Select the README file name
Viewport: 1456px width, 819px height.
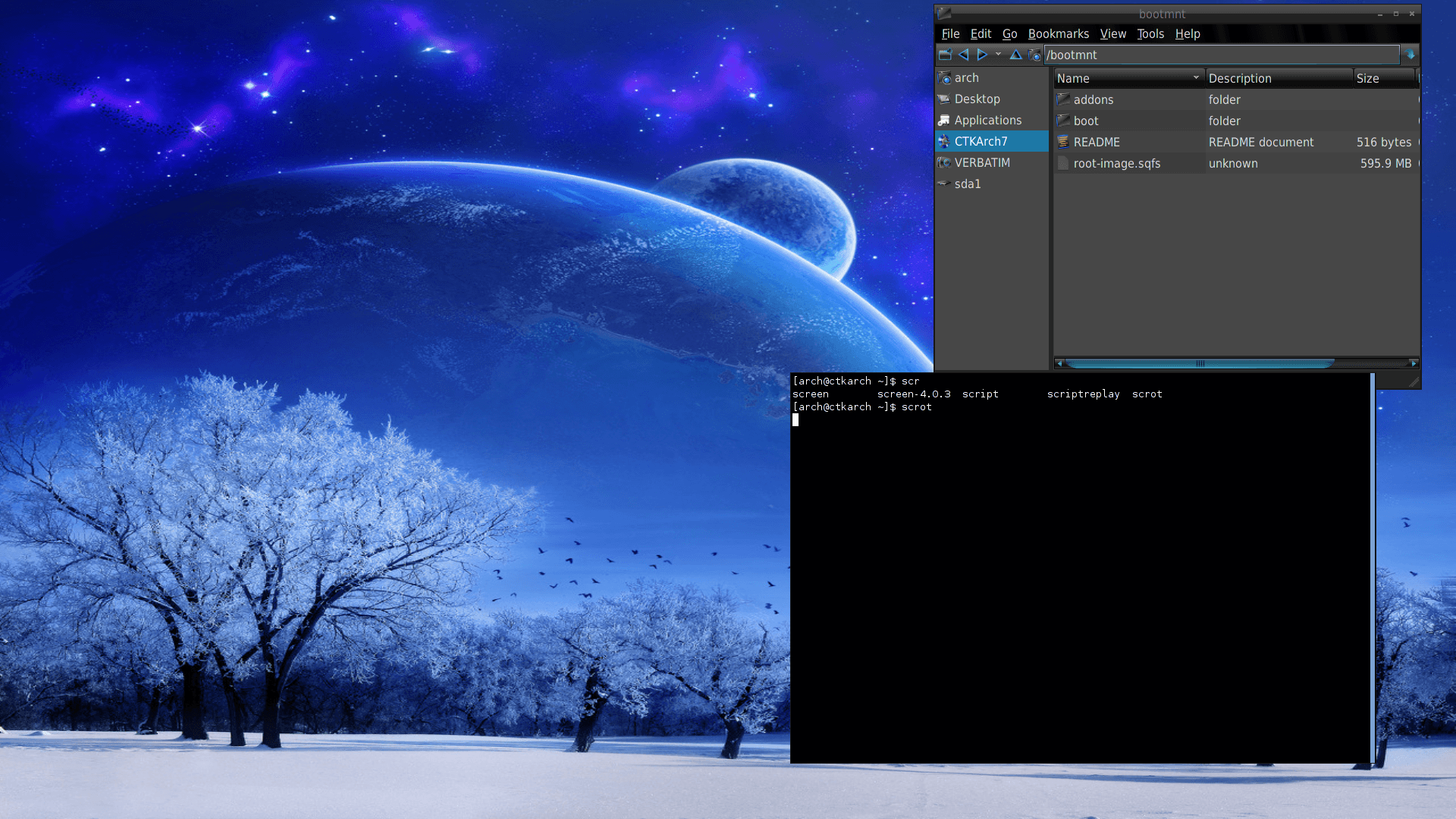(x=1097, y=142)
